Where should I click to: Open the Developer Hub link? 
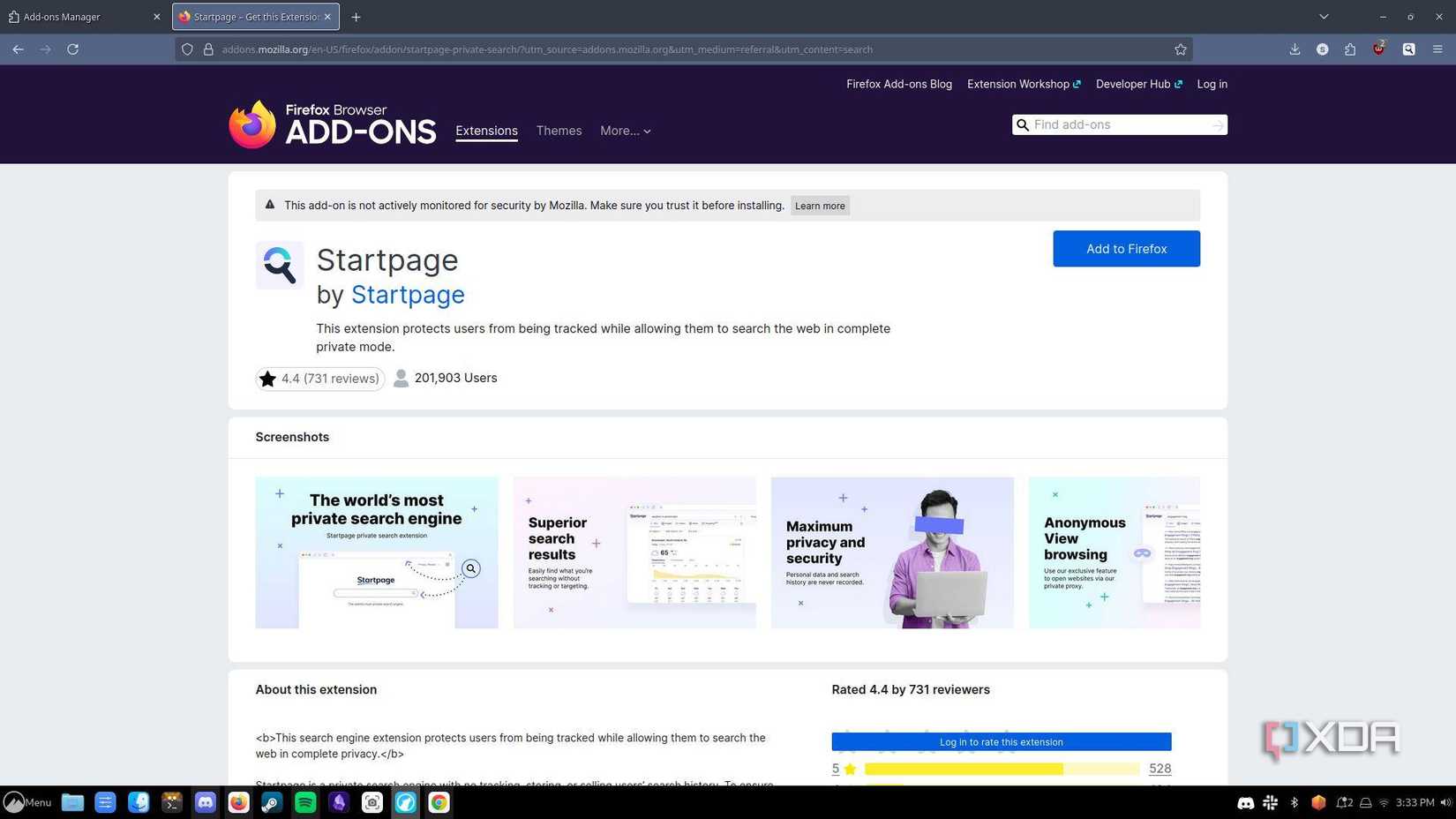pos(1138,84)
